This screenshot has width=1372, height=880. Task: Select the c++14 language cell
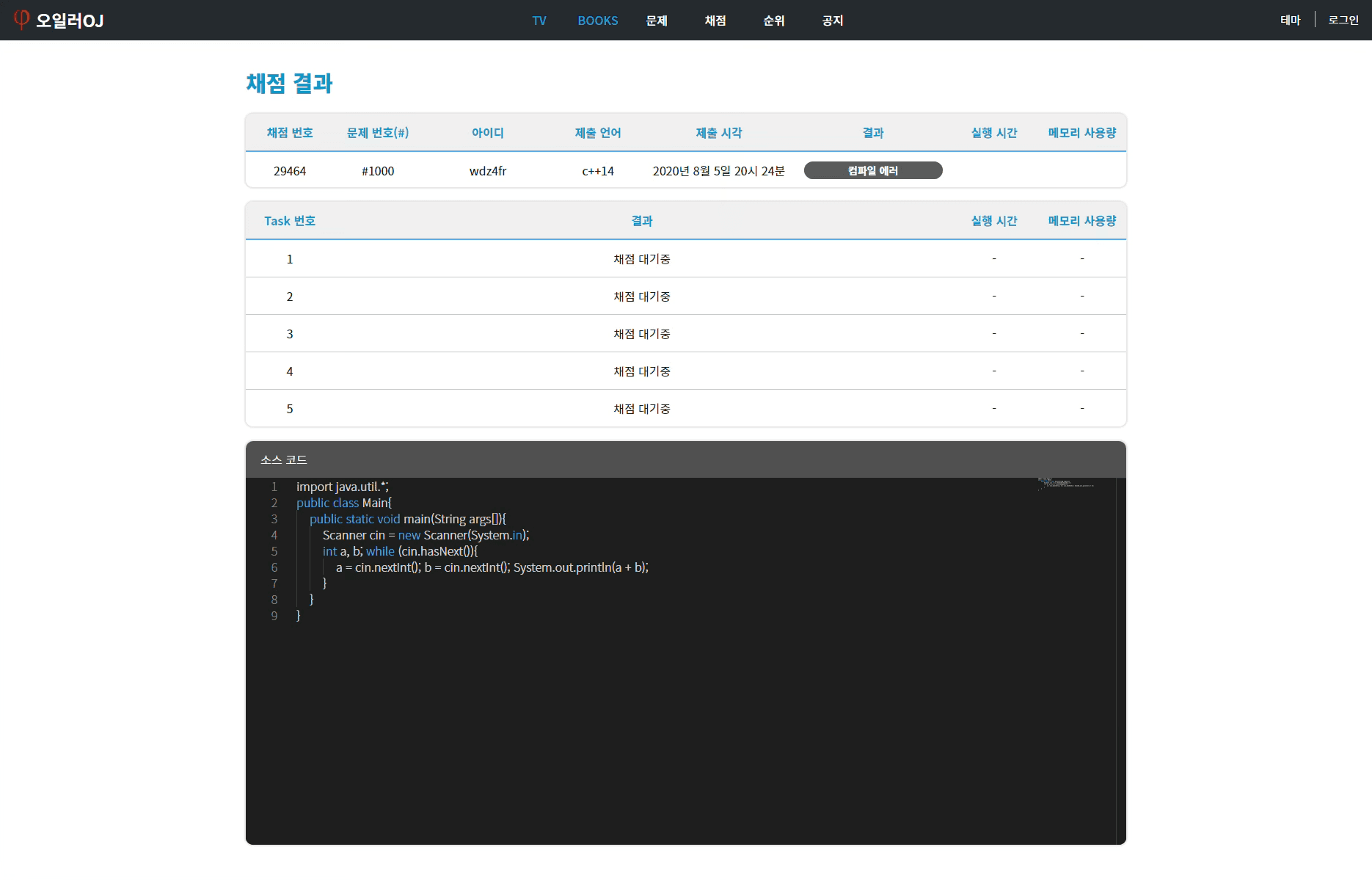598,171
